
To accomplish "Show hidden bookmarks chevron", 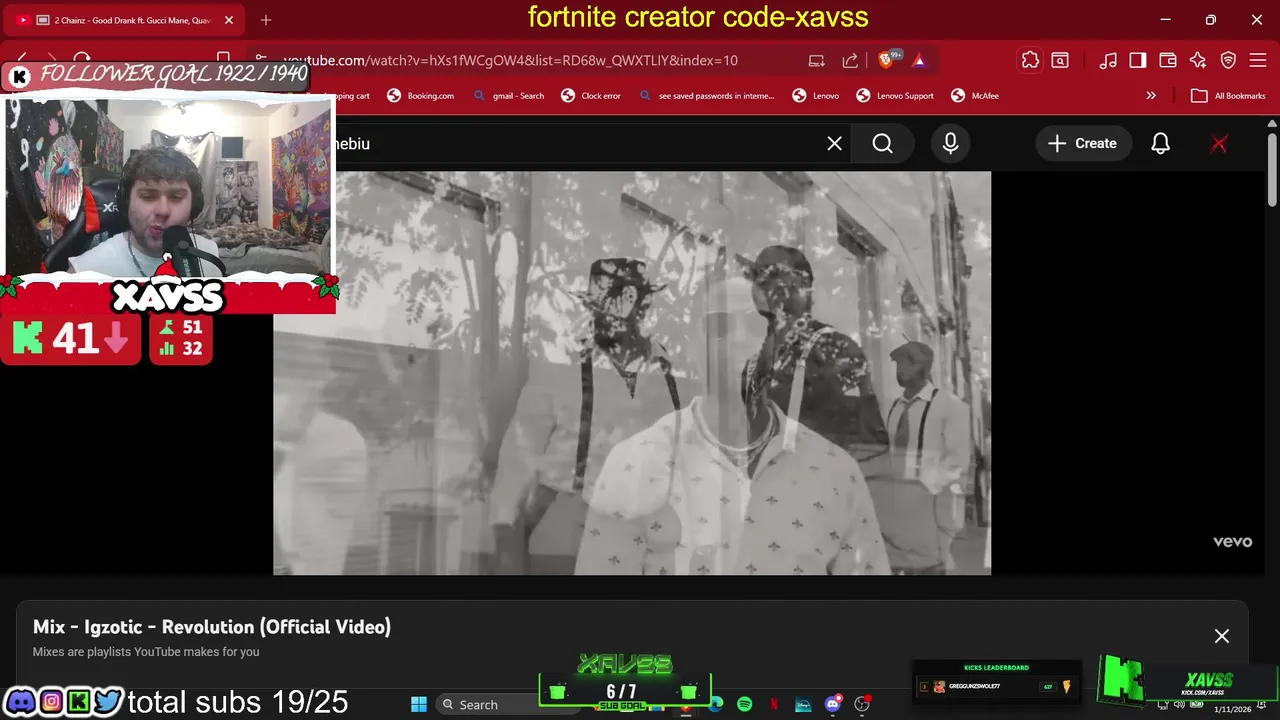I will 1151,96.
